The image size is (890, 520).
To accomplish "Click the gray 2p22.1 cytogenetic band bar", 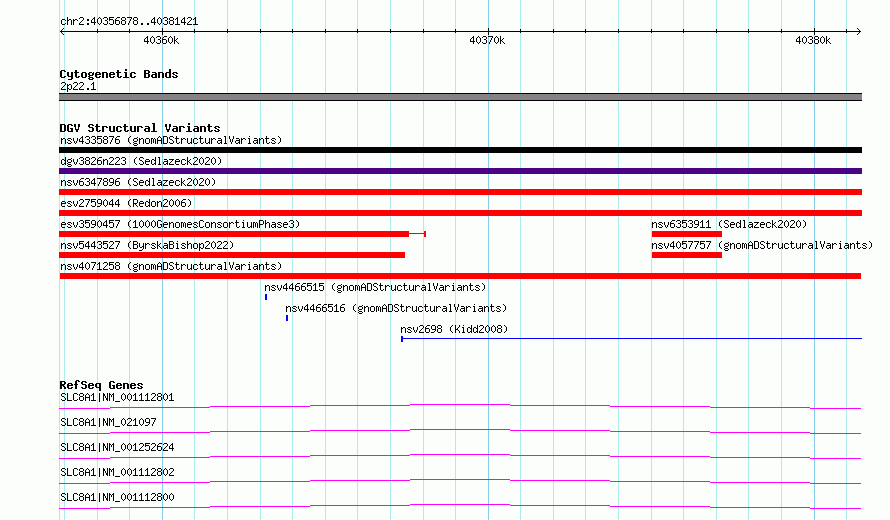I will click(x=460, y=97).
